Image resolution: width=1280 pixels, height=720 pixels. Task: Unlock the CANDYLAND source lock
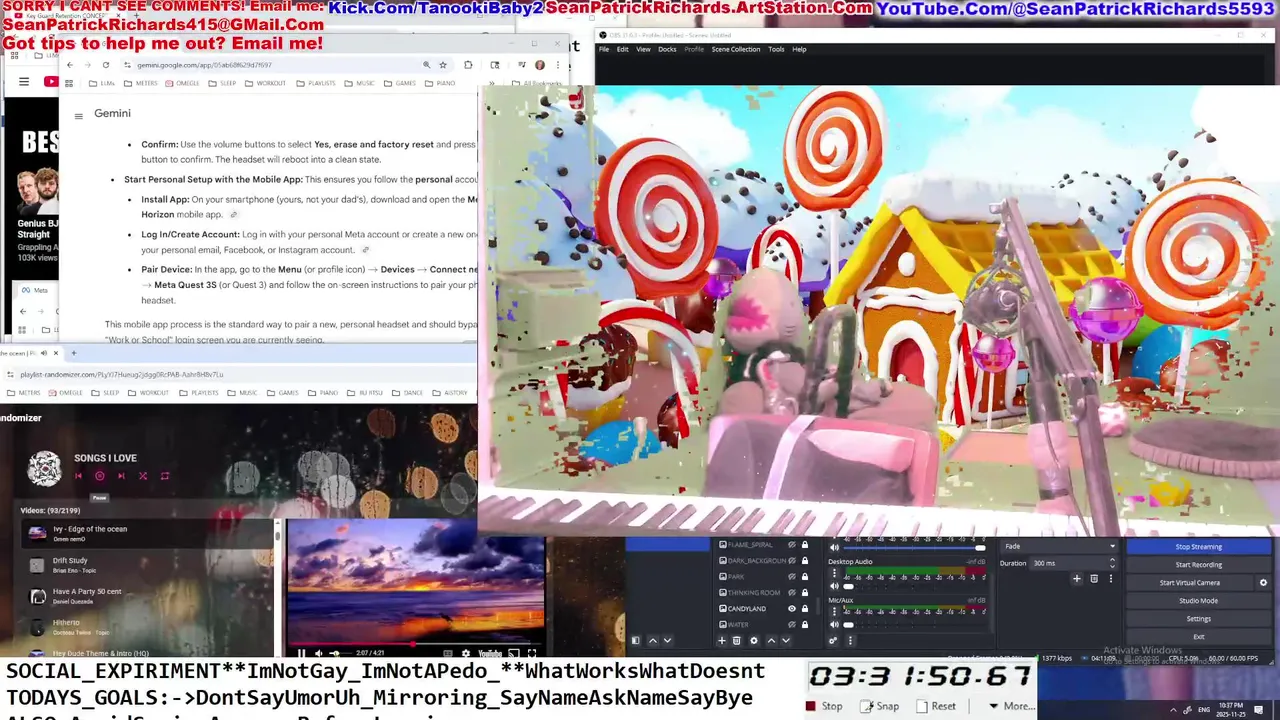[x=805, y=609]
